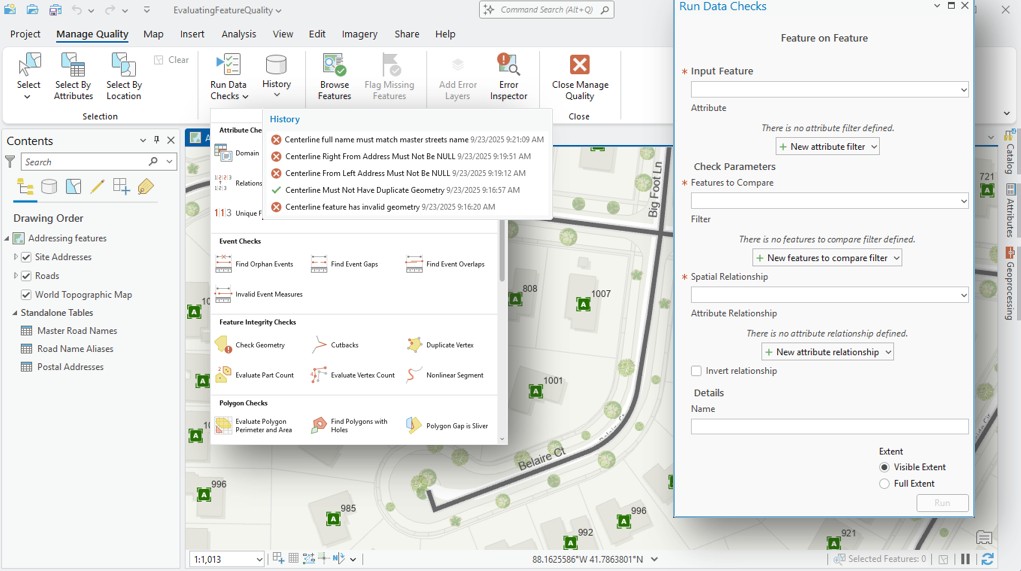Image resolution: width=1021 pixels, height=571 pixels.
Task: Click the checks gallery scrollbar
Action: pos(501,251)
